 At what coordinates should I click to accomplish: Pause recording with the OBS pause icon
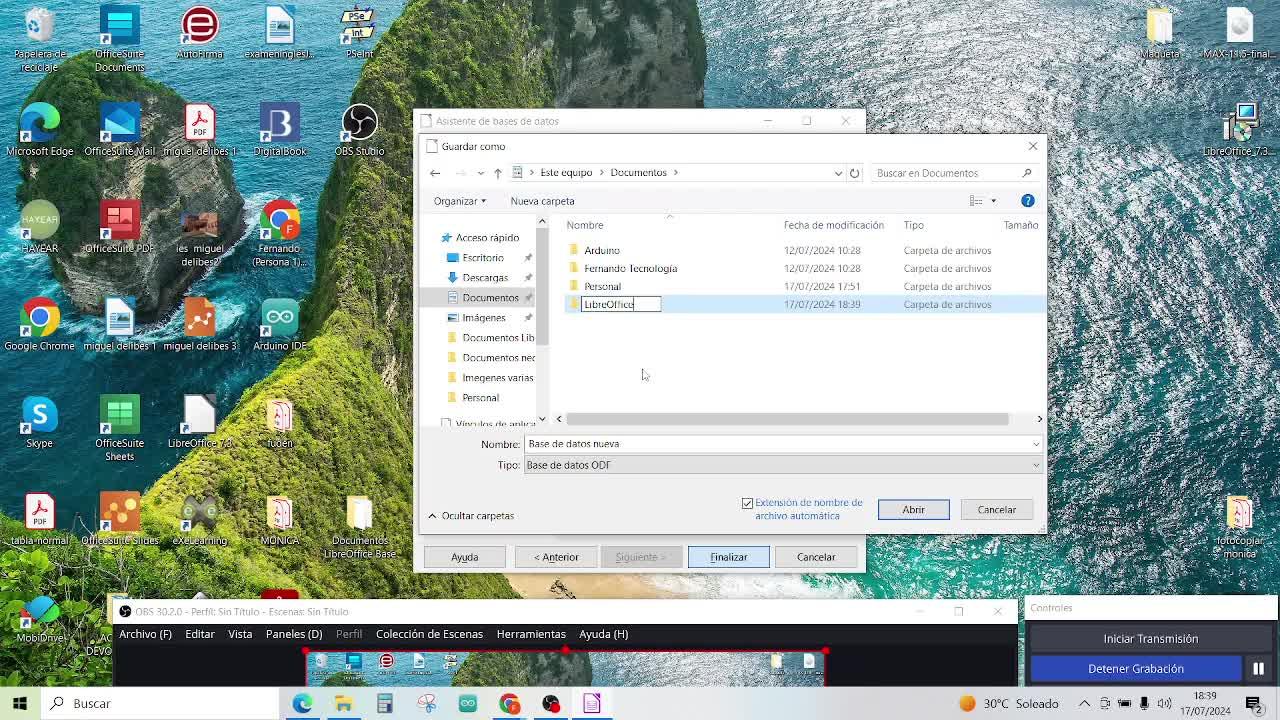click(x=1258, y=669)
